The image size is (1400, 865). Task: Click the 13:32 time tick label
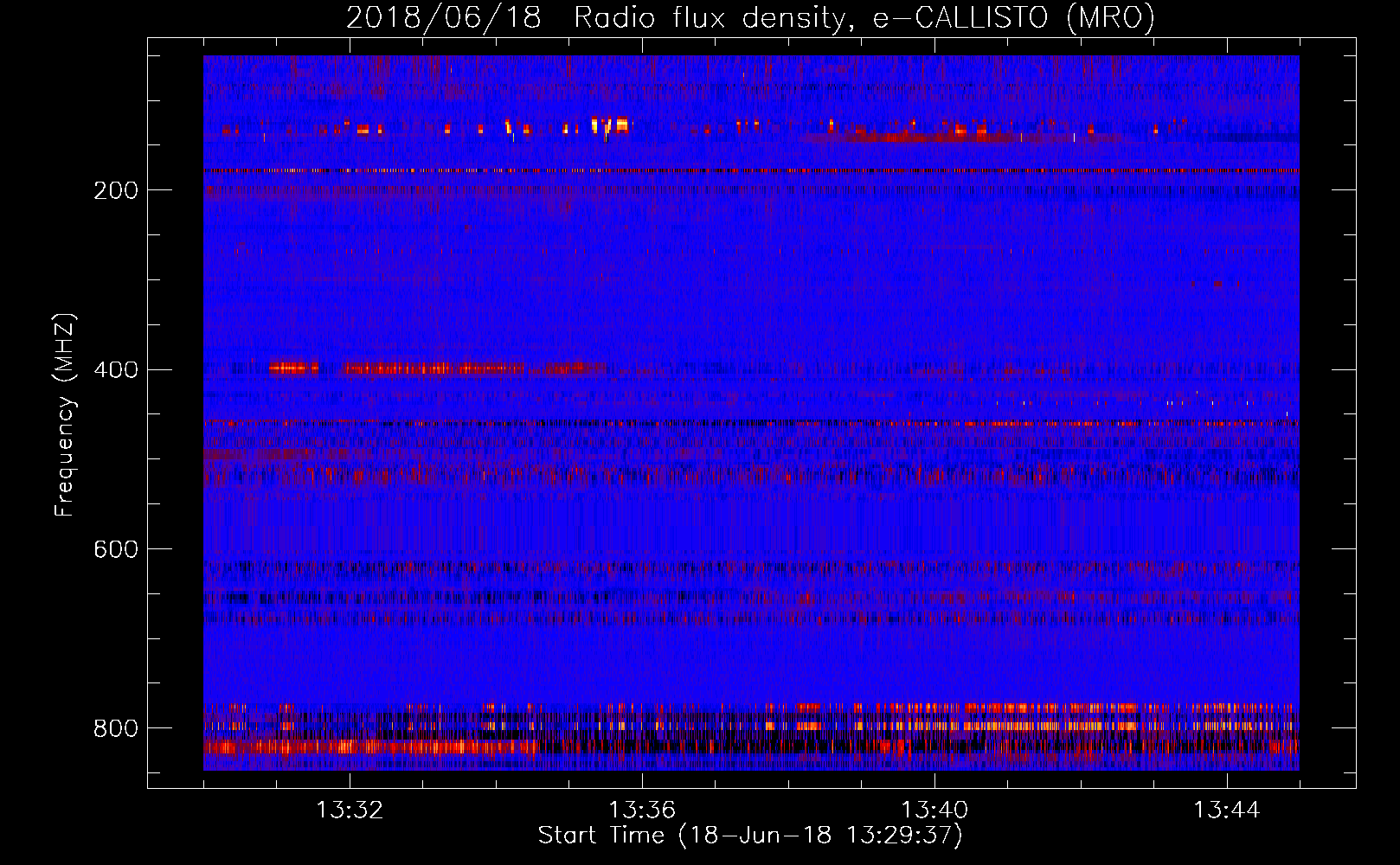pyautogui.click(x=350, y=811)
